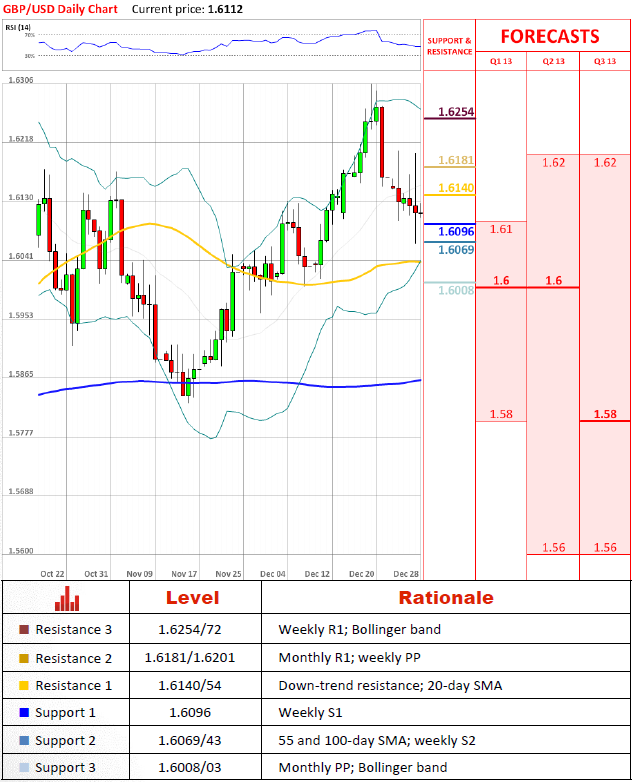Click the FORECASTS heading
The width and height of the screenshot is (633, 782).
point(550,36)
